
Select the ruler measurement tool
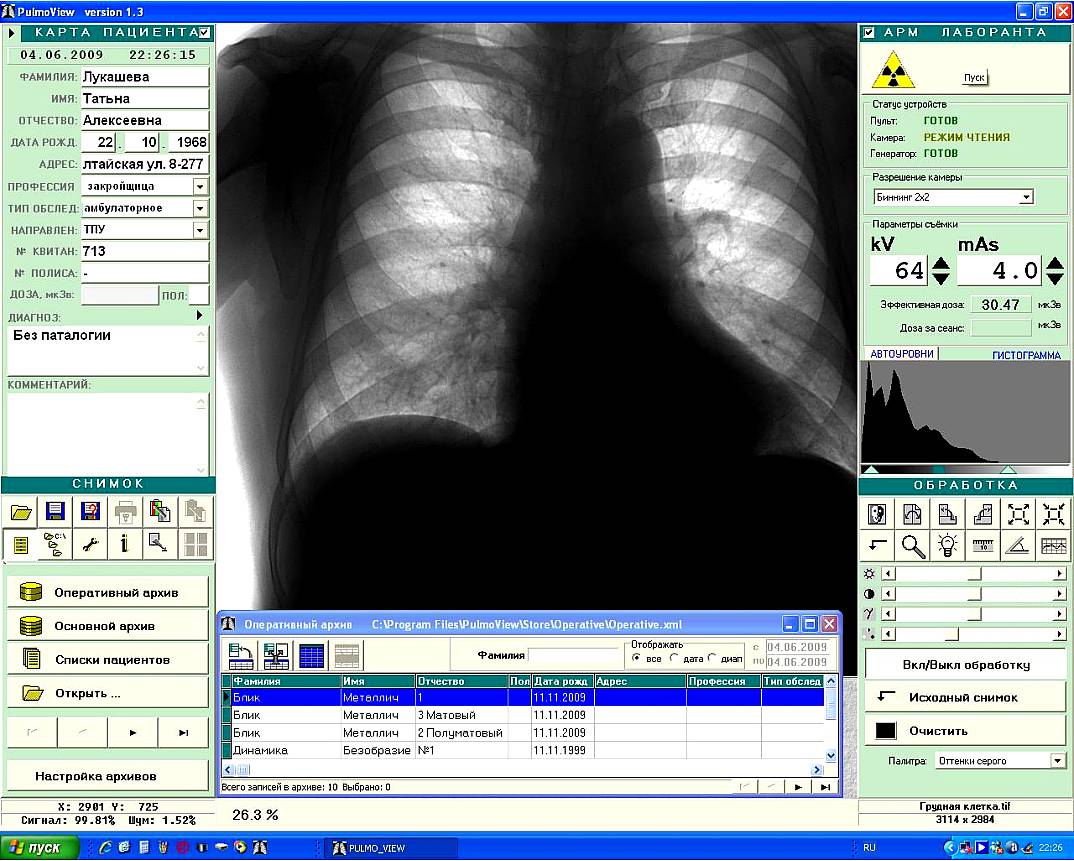coord(983,546)
